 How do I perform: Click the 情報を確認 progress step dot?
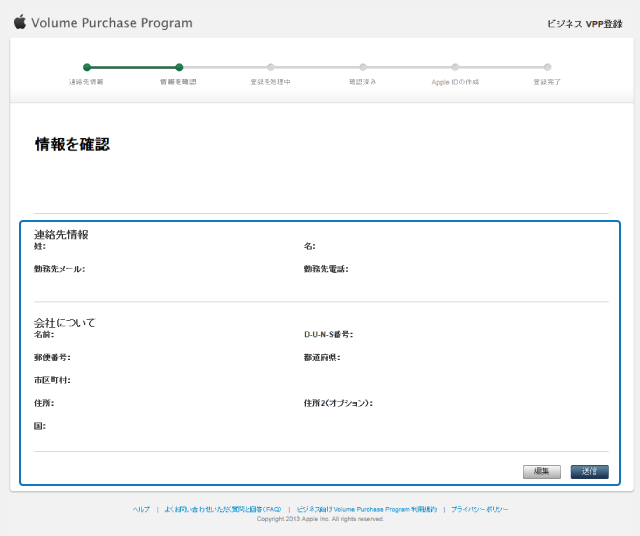coord(179,67)
